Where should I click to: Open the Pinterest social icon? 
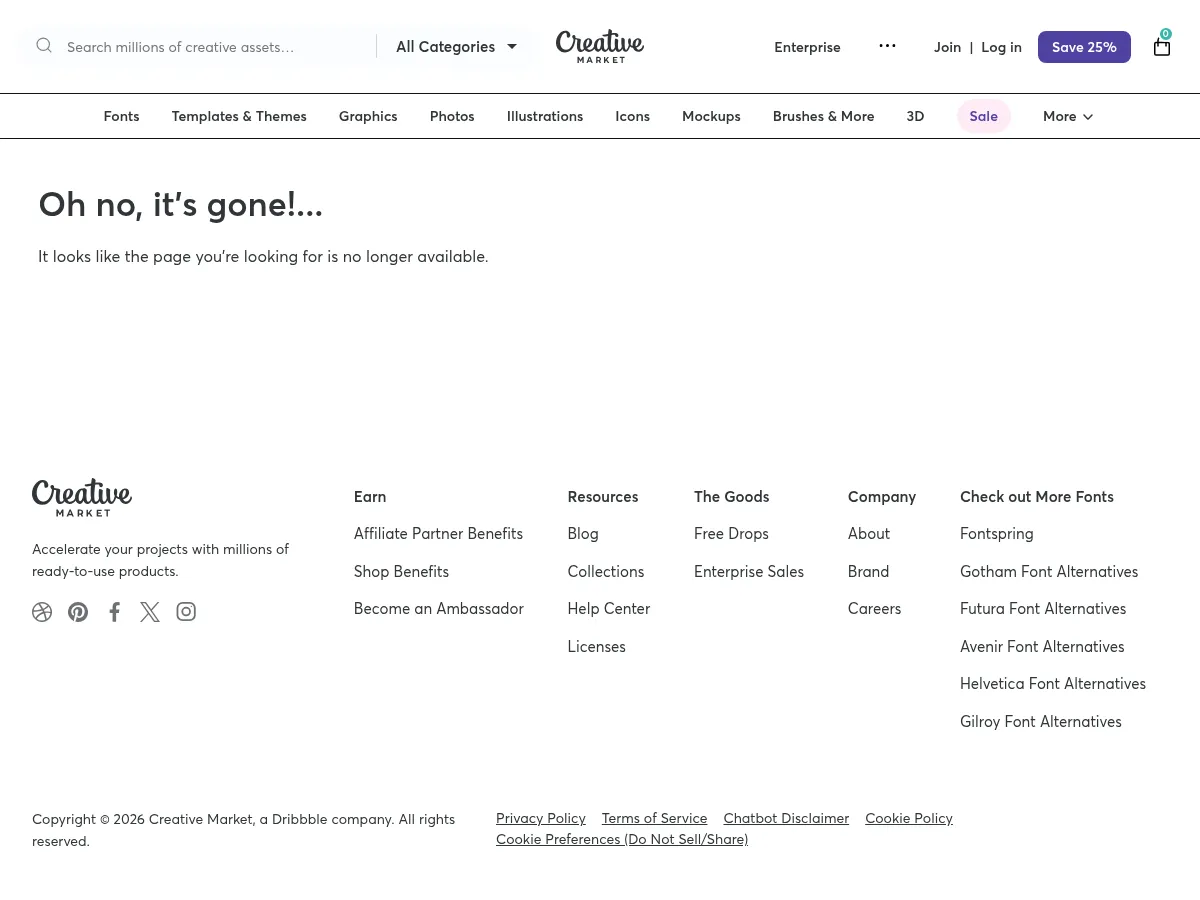(78, 611)
